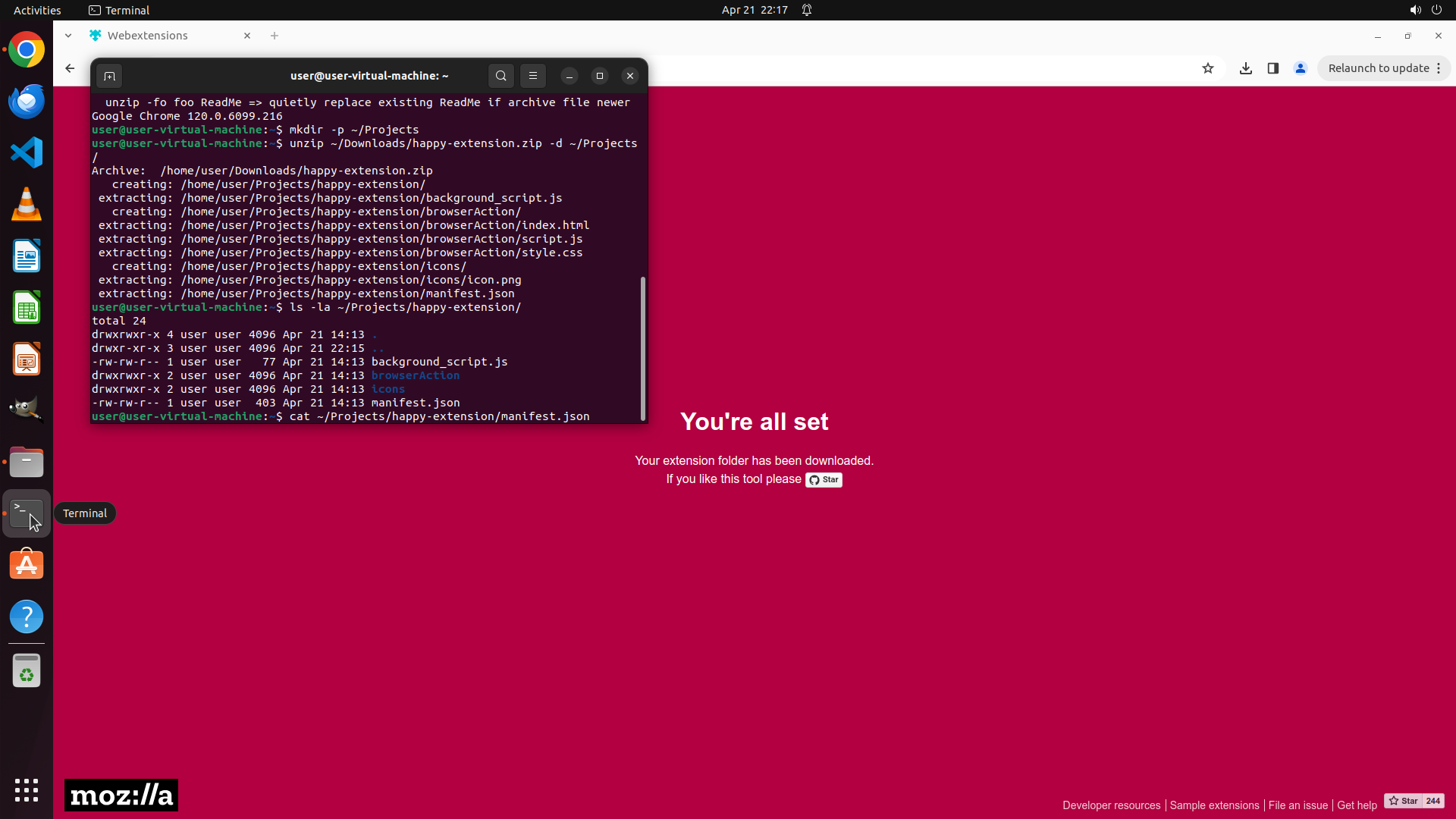Open a new terminal tab

[x=109, y=76]
